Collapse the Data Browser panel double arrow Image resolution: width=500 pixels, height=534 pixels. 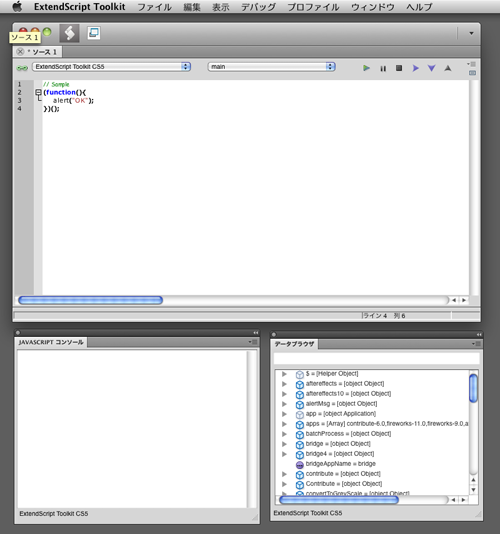click(479, 334)
